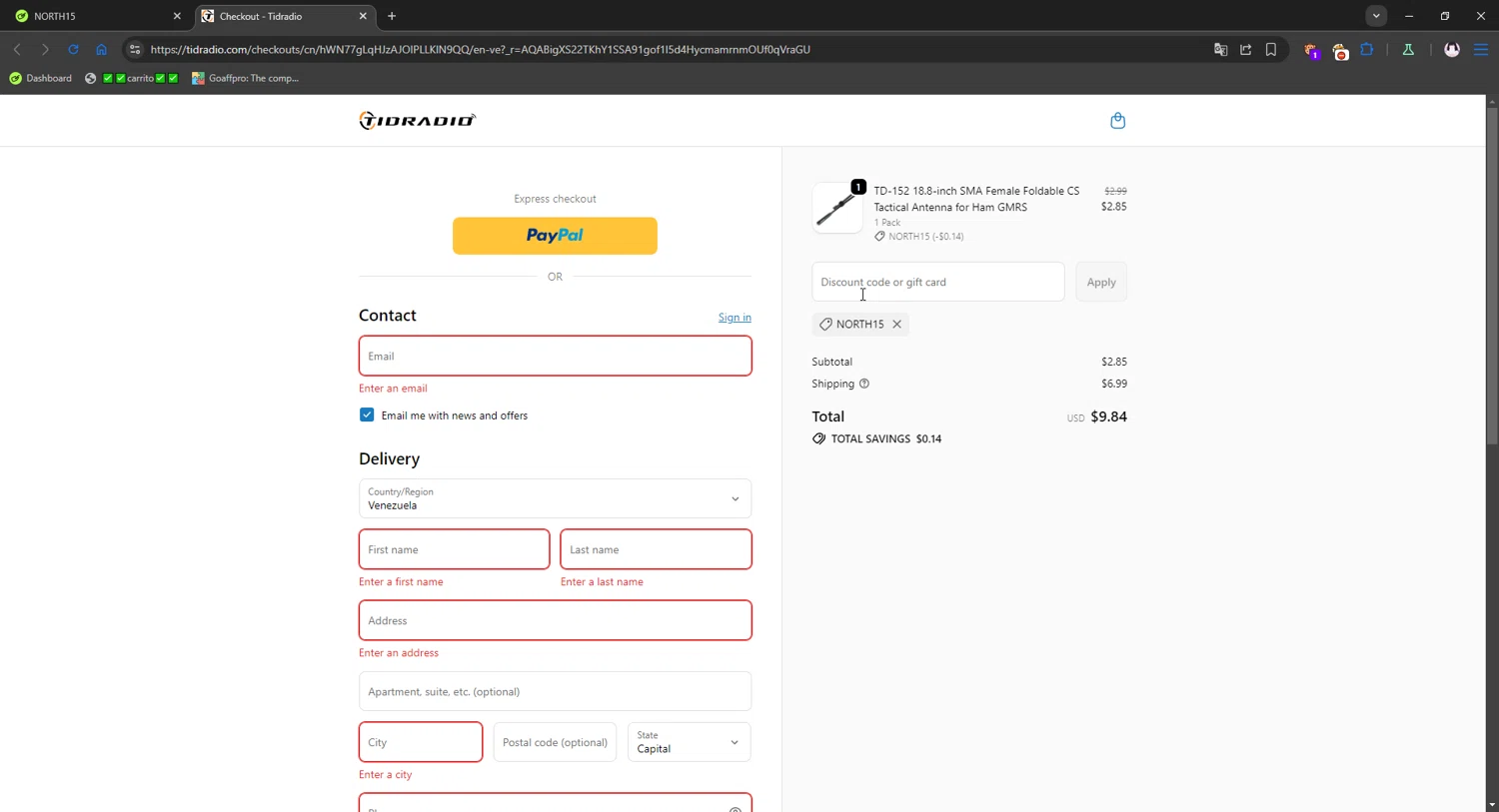
Task: Open the Dashboard bookmark
Action: [41, 78]
